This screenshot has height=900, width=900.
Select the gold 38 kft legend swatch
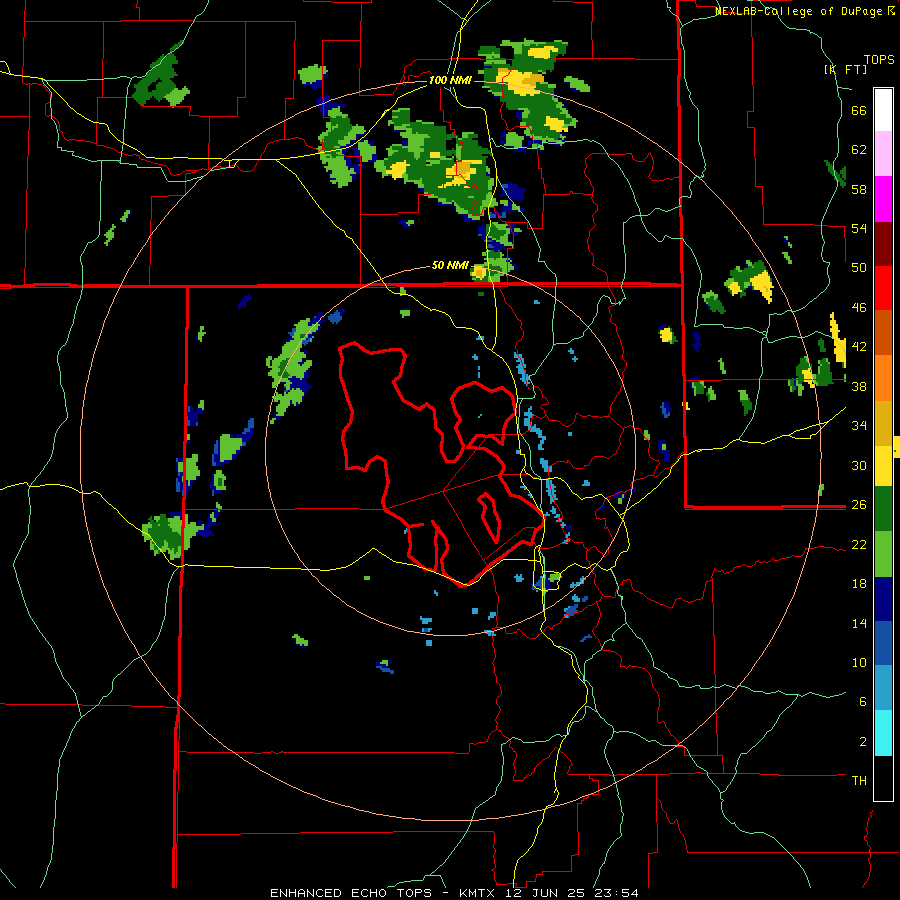883,423
